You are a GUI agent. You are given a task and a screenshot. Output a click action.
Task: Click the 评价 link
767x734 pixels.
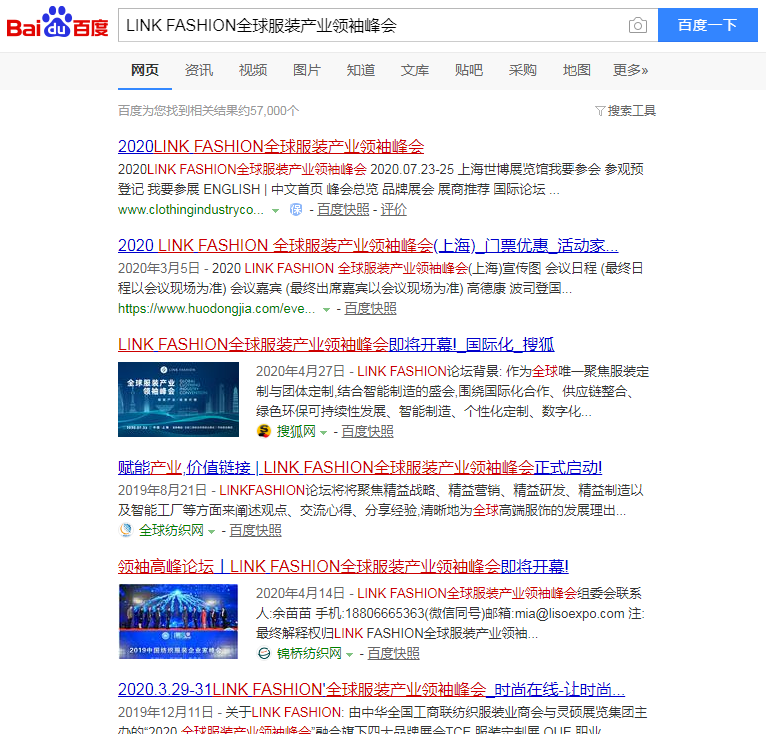pyautogui.click(x=393, y=210)
